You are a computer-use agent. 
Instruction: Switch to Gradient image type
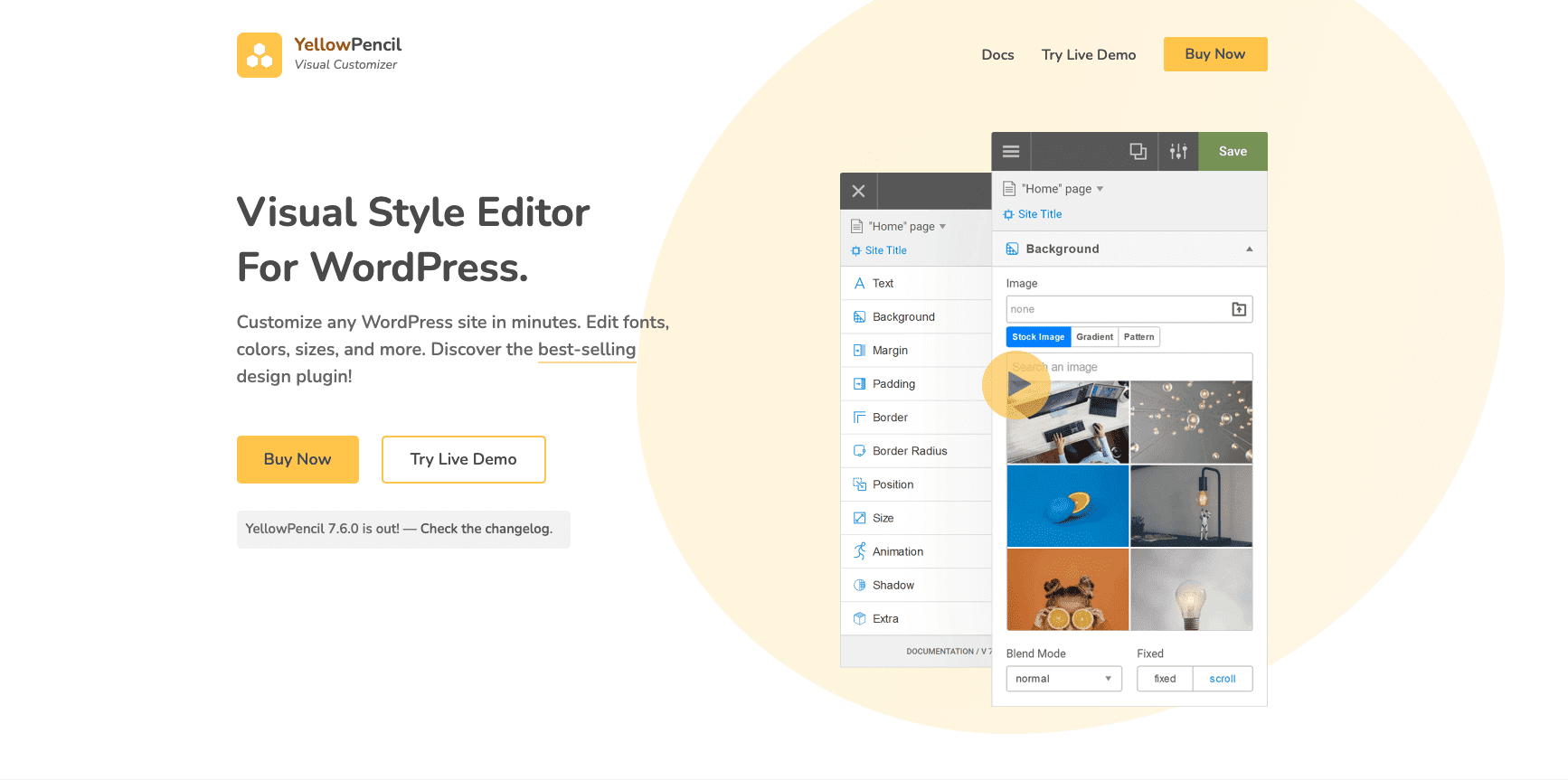(1094, 337)
